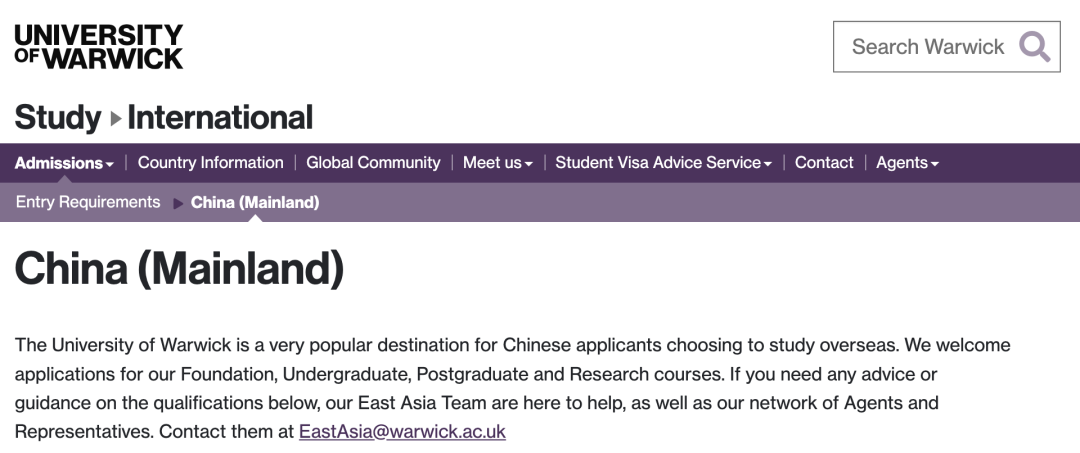Click the Admissions caret arrow
Viewport: 1080px width, 453px height.
tap(110, 164)
